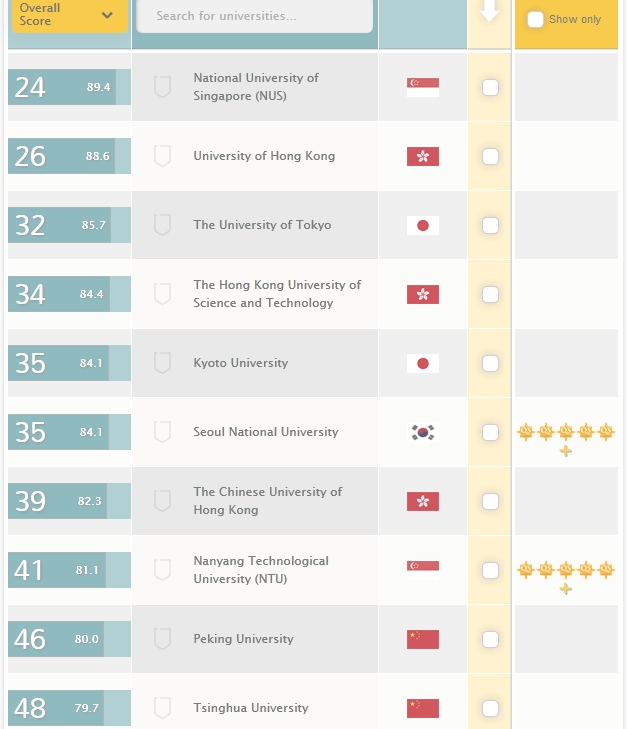
Task: Check the compare box for Tsinghua University
Action: click(490, 708)
